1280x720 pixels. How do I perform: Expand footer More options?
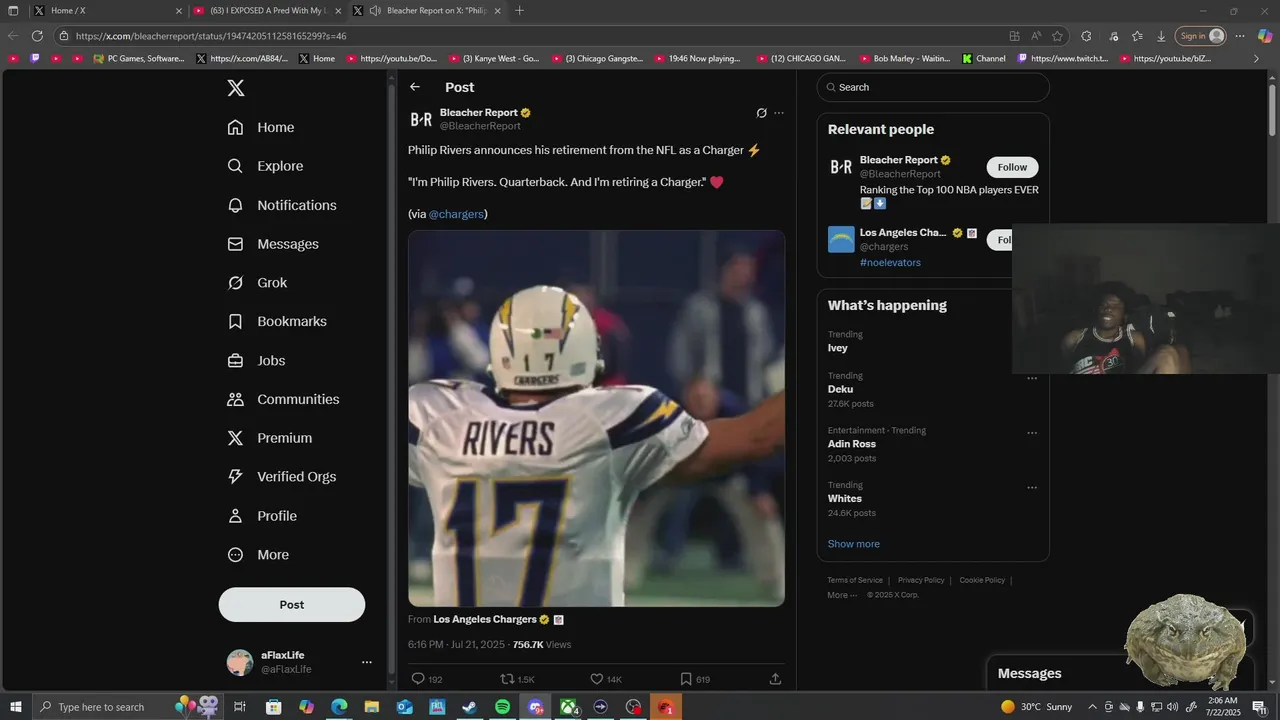842,595
